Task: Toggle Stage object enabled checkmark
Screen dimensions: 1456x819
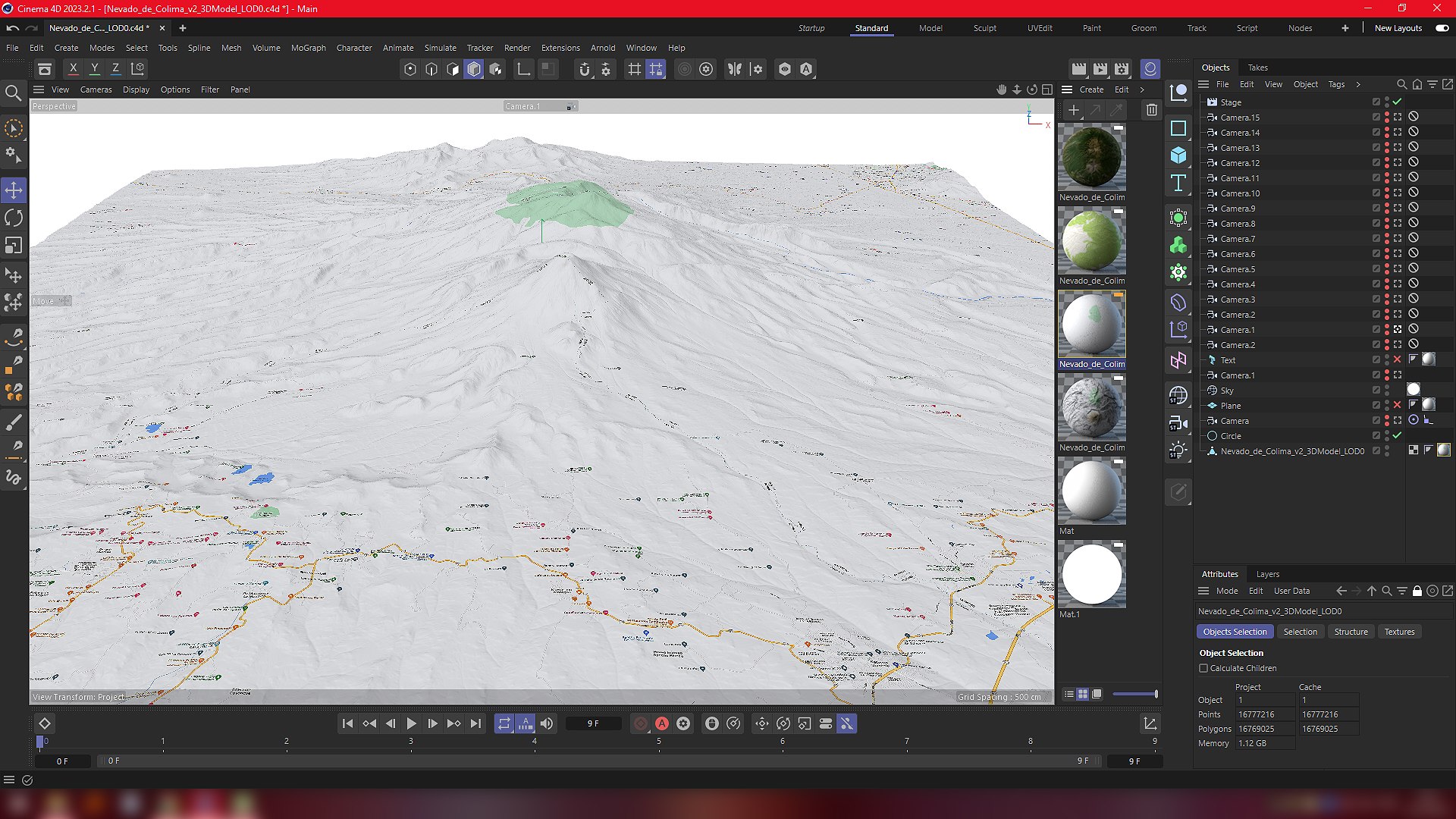Action: click(x=1397, y=102)
